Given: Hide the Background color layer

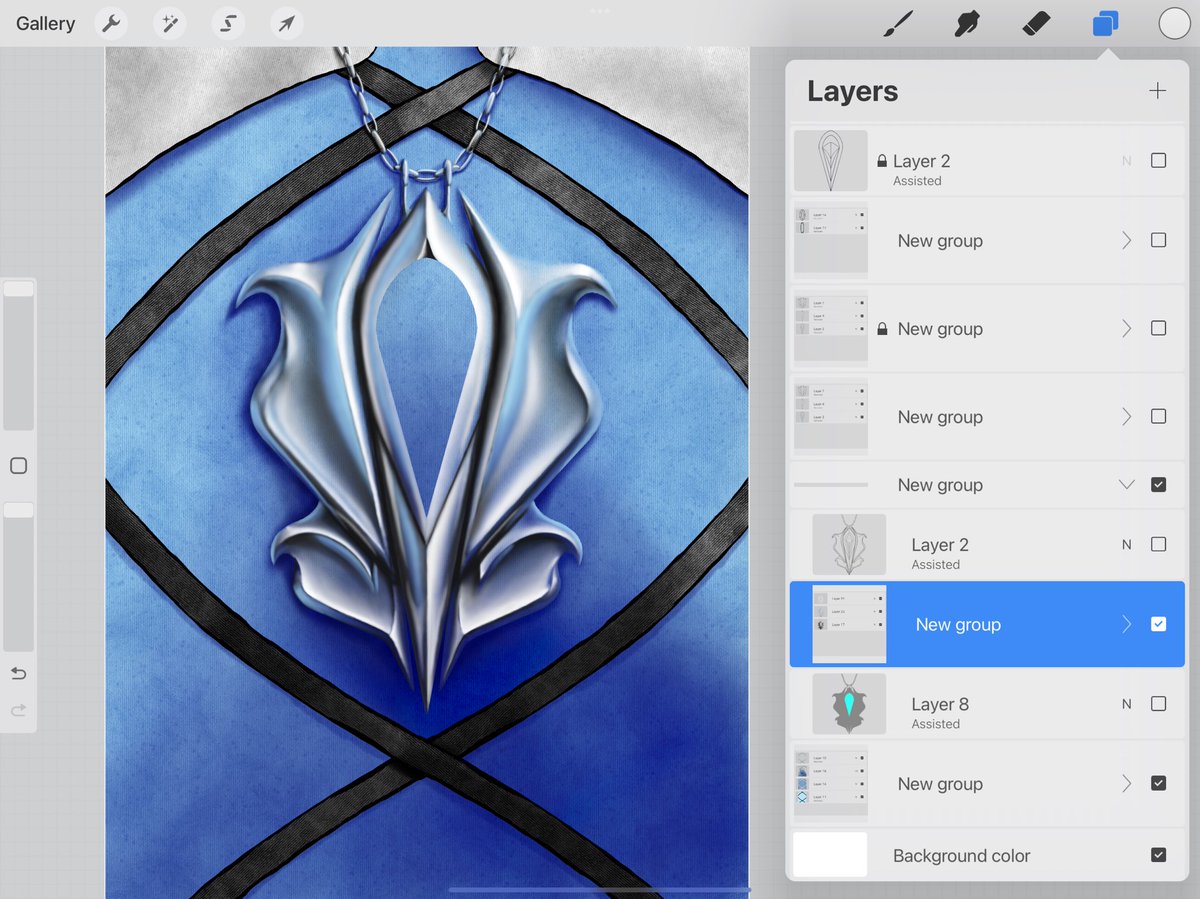Looking at the screenshot, I should click(1158, 855).
